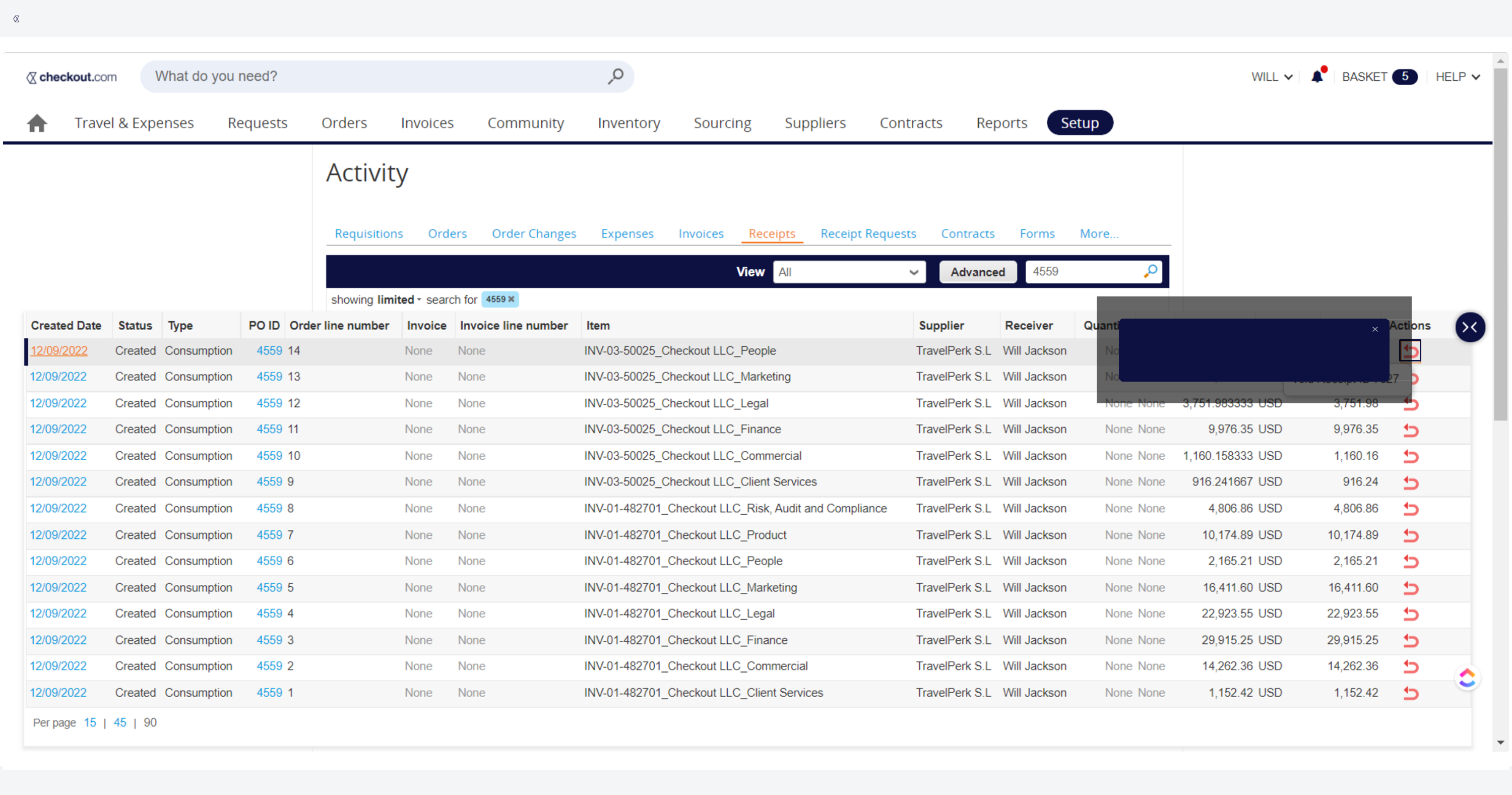Click the Advanced button
Screen dimensions: 1512x795
[977, 272]
